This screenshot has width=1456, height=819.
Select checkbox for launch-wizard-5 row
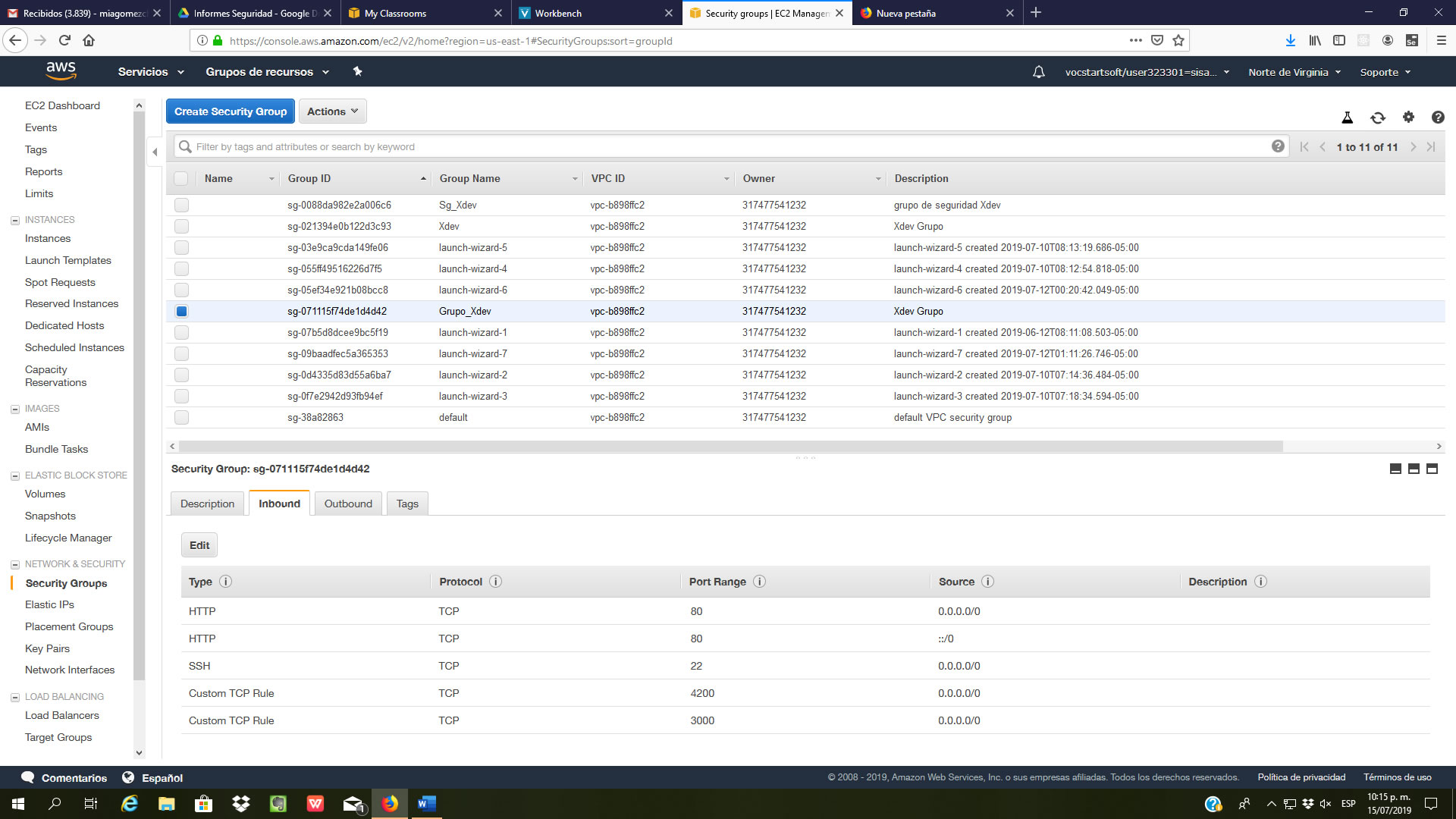click(181, 247)
